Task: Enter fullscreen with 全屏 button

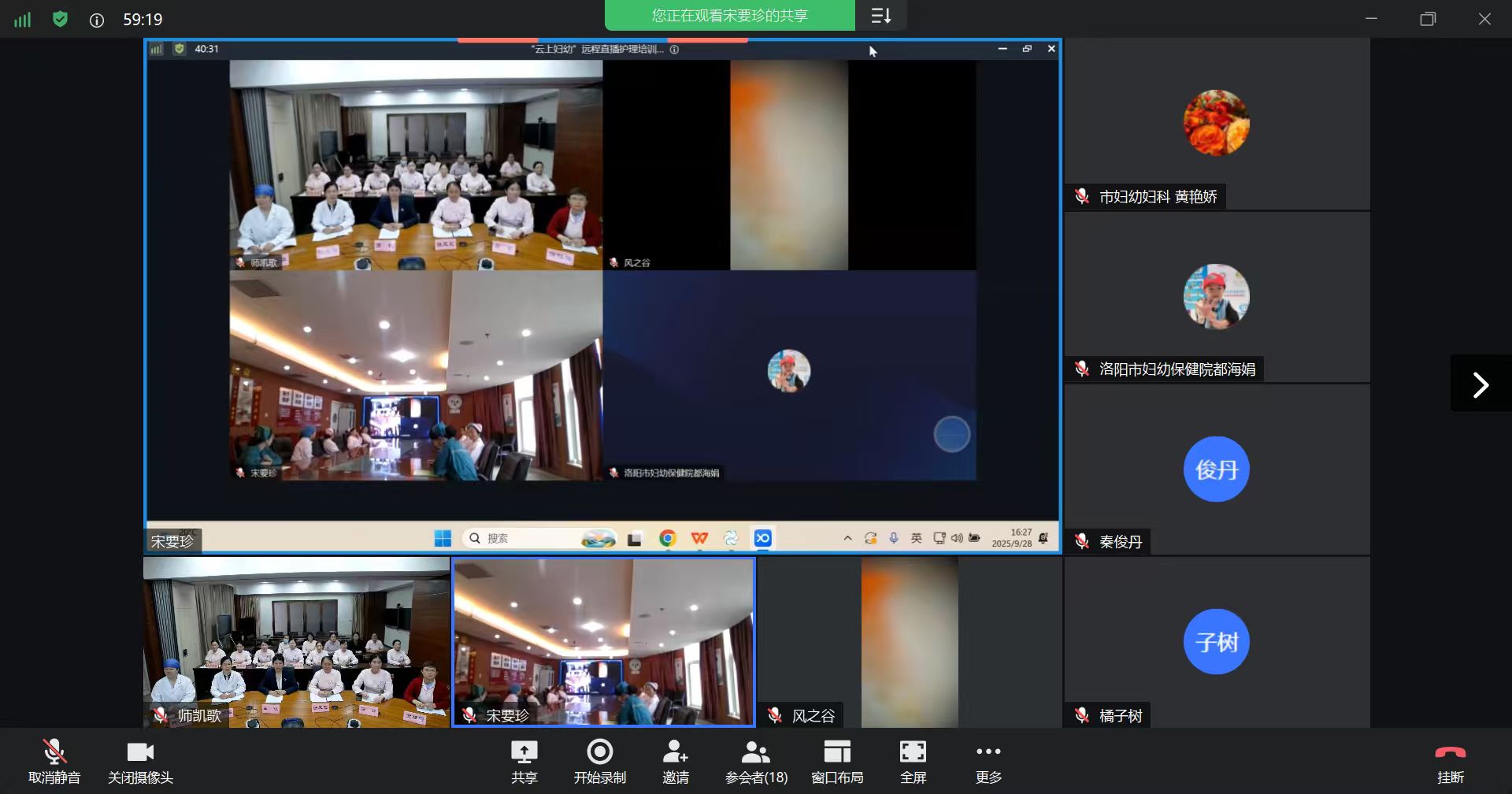Action: [913, 761]
